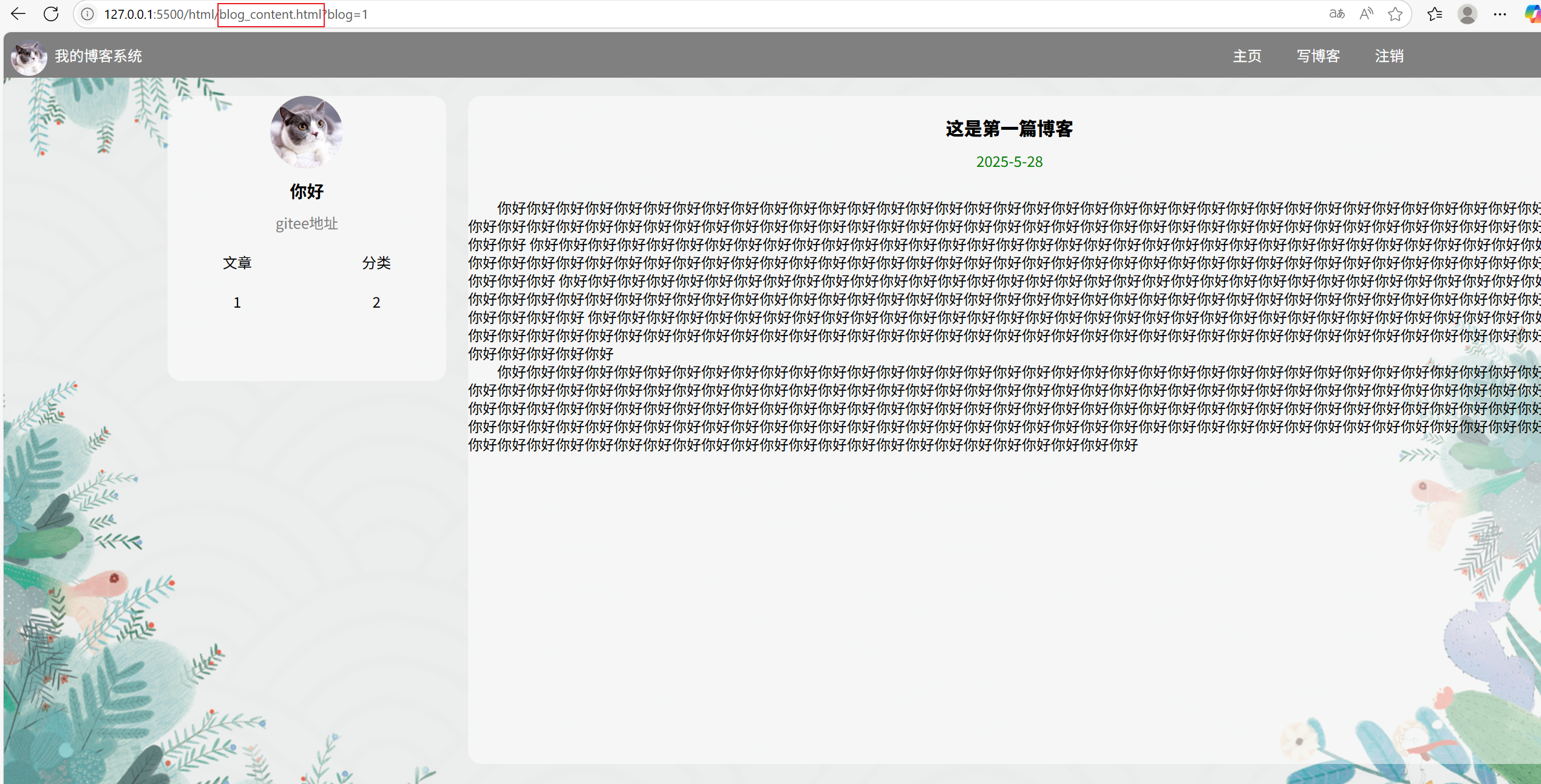Click the browser back arrow
1541x784 pixels.
[x=18, y=14]
